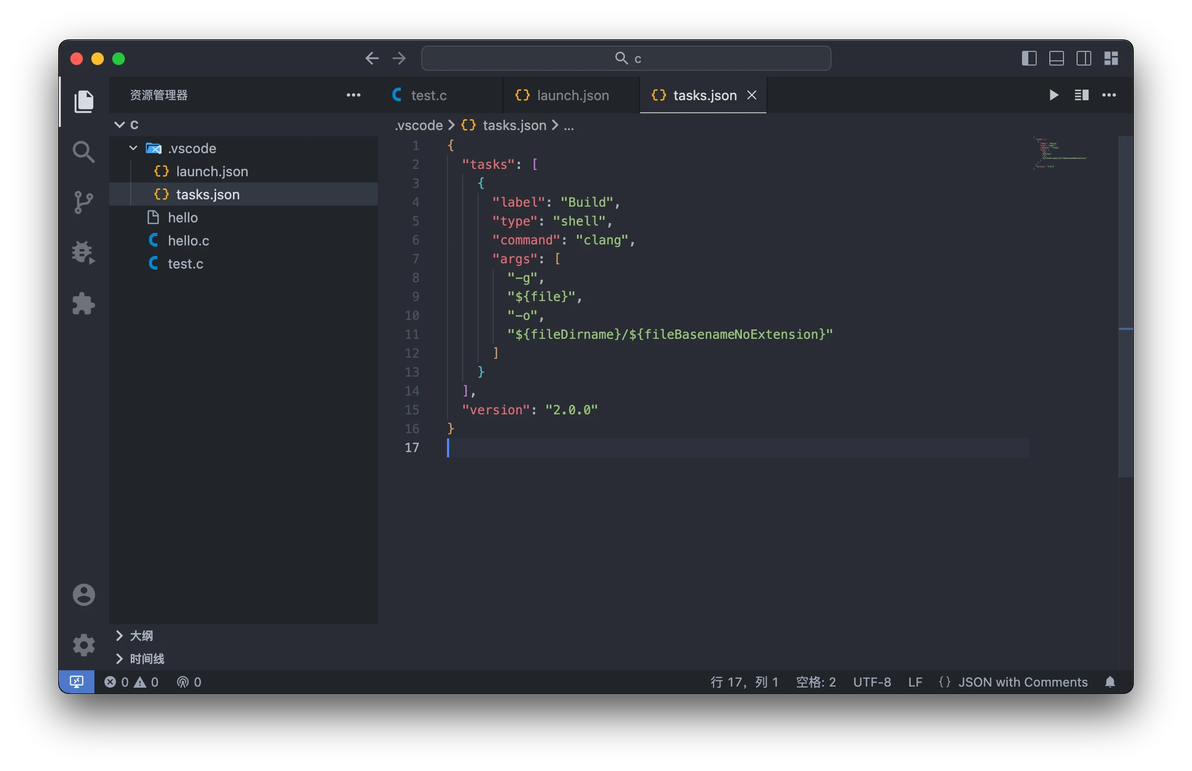Open the Source Control view icon
The width and height of the screenshot is (1192, 771).
(84, 202)
